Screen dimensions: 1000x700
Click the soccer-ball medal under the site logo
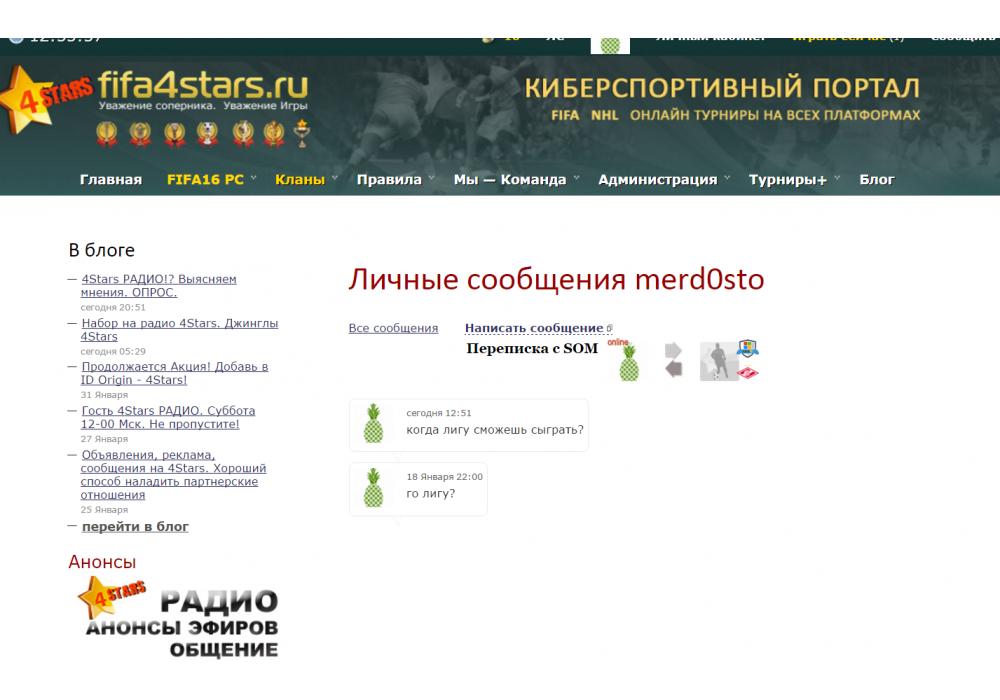coord(207,133)
